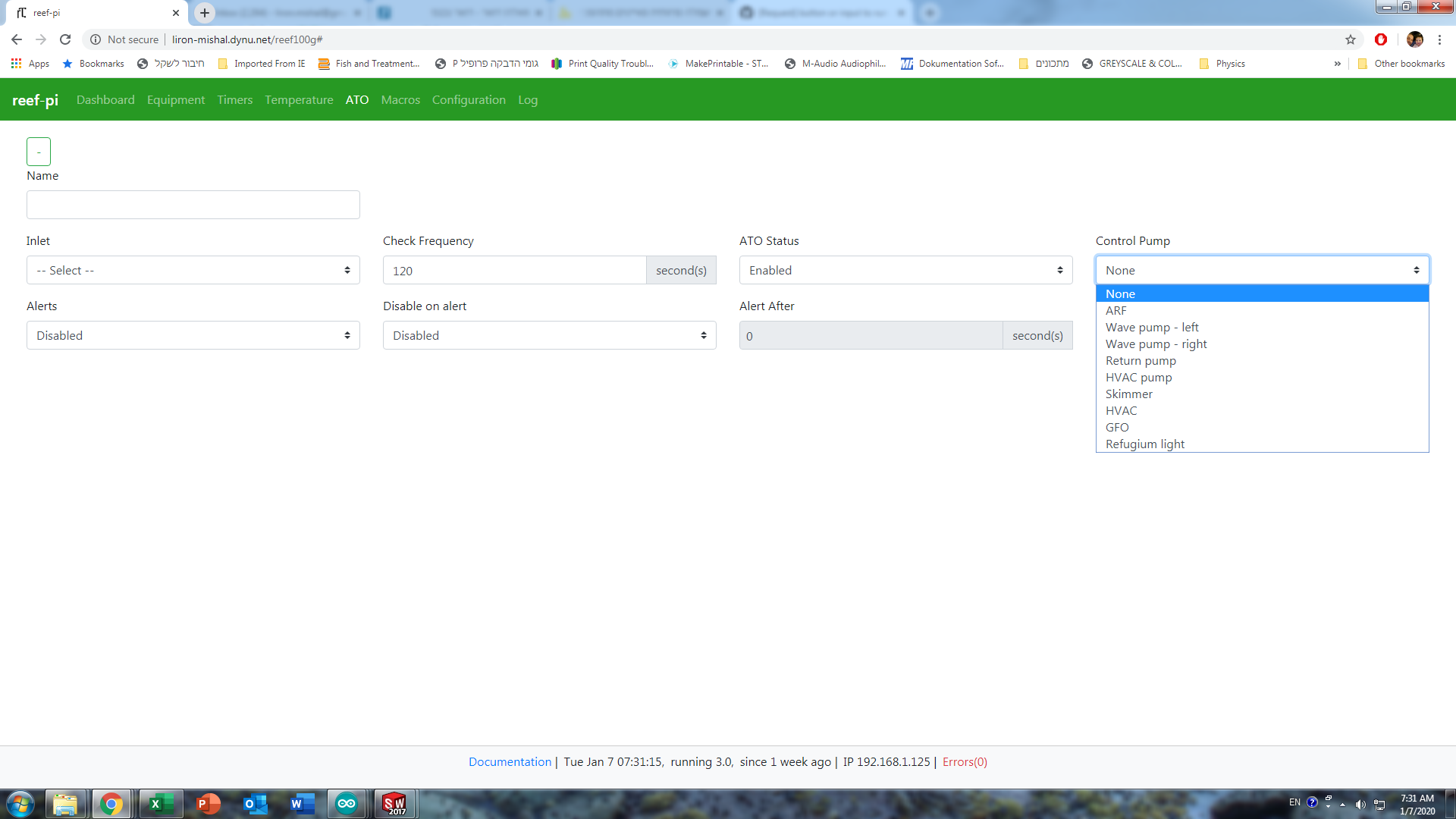Click inside the Name input field
1456x819 pixels.
click(193, 204)
